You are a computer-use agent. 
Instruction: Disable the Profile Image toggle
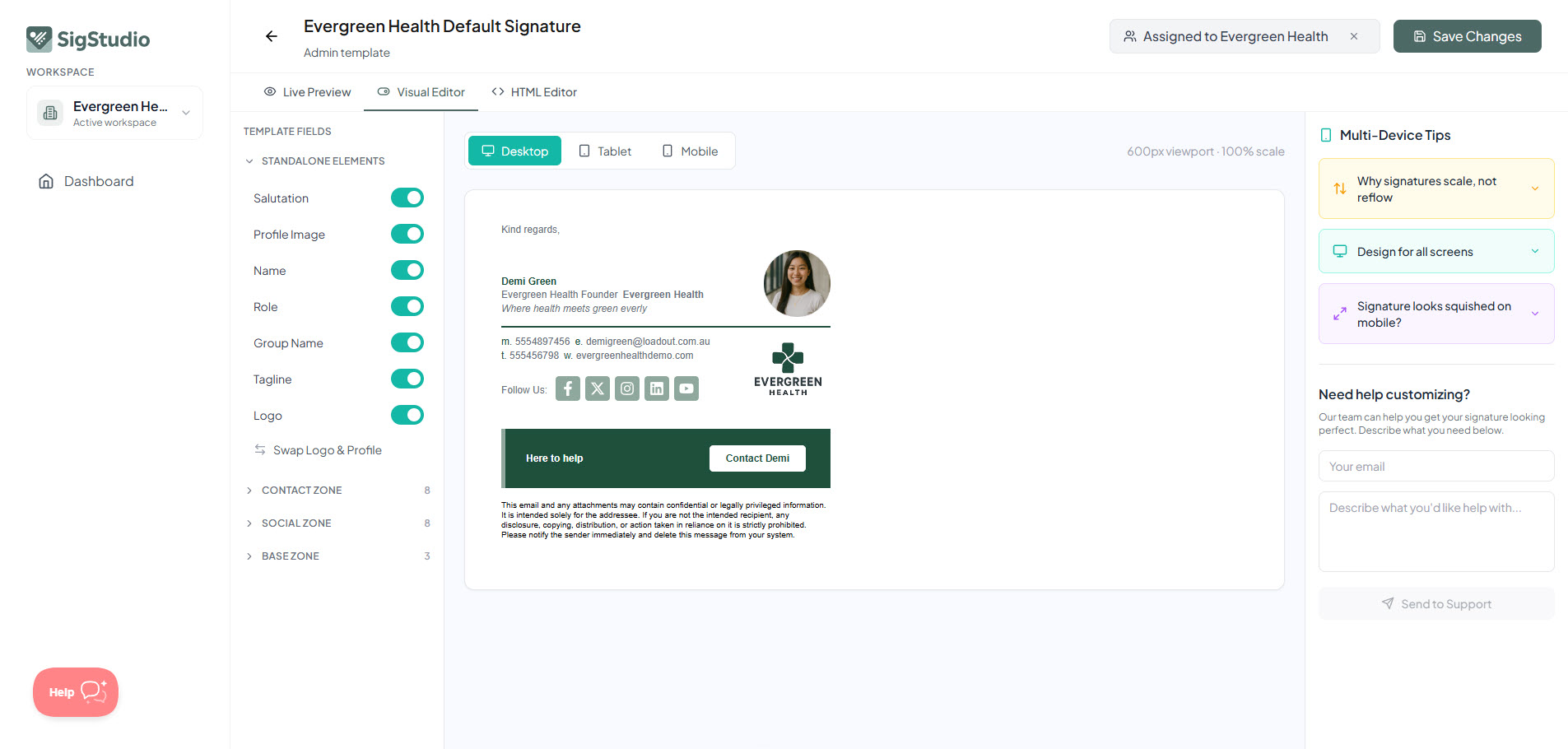click(407, 234)
